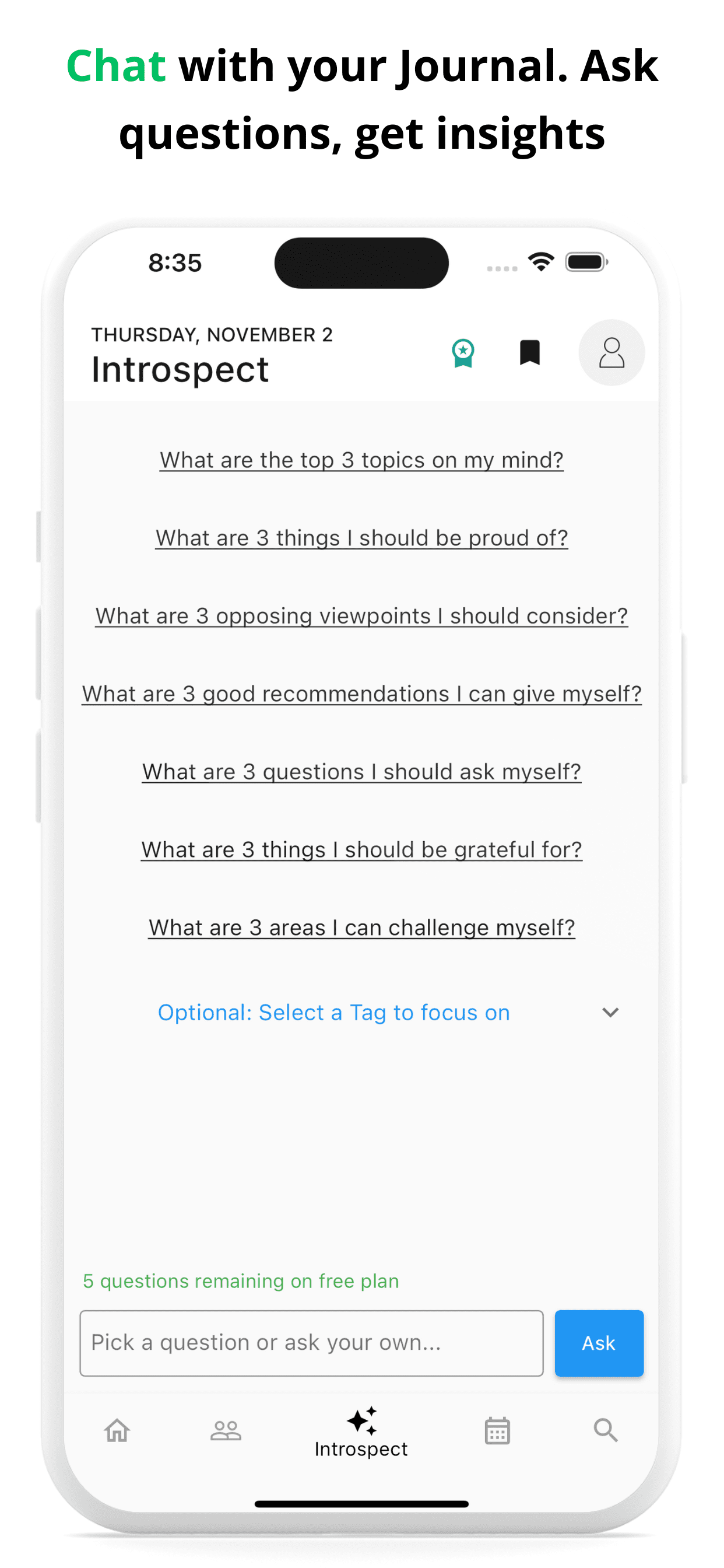Select the Introspect sparkle tab

[361, 1432]
